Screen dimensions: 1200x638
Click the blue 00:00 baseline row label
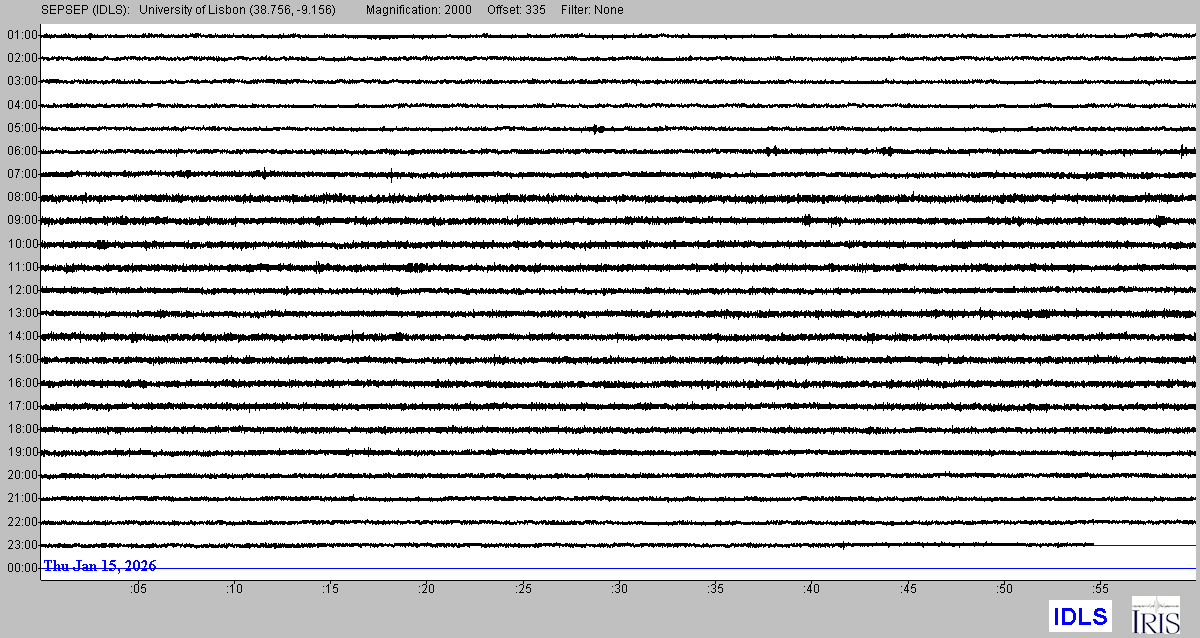(x=22, y=568)
